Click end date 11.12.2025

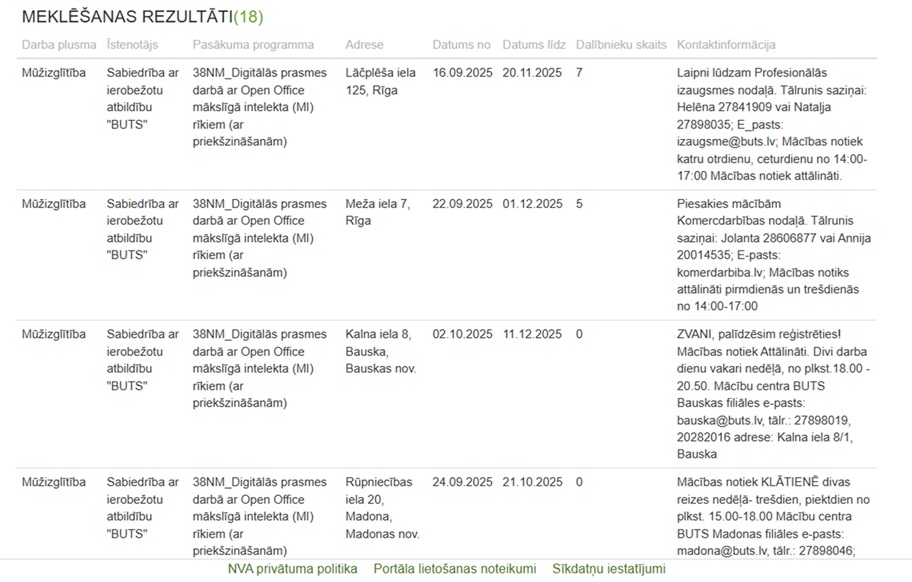tap(532, 334)
